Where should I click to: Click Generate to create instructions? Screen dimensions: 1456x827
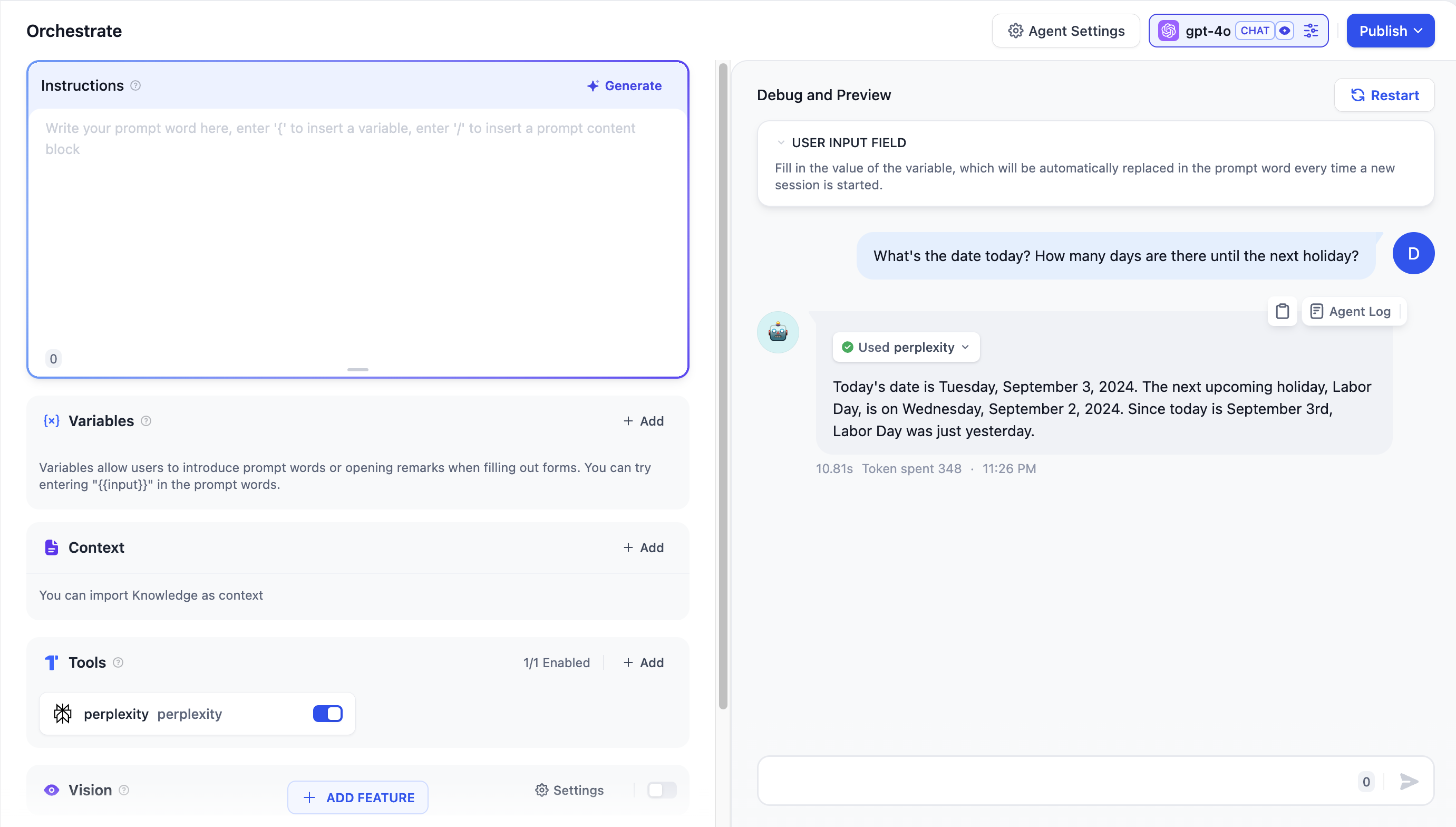pos(624,86)
